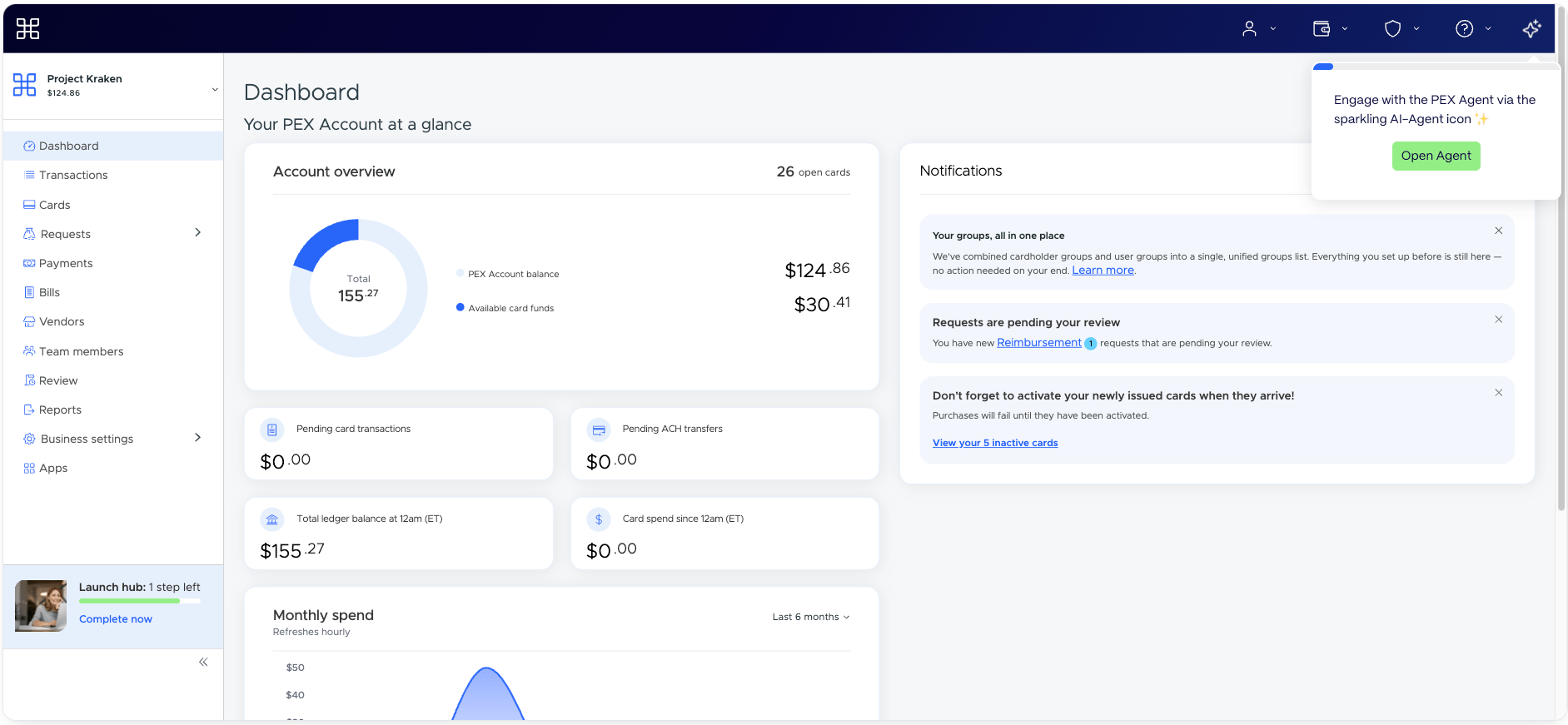Image resolution: width=1568 pixels, height=725 pixels.
Task: Click the PEX Account balance legend dot
Action: pyautogui.click(x=460, y=273)
